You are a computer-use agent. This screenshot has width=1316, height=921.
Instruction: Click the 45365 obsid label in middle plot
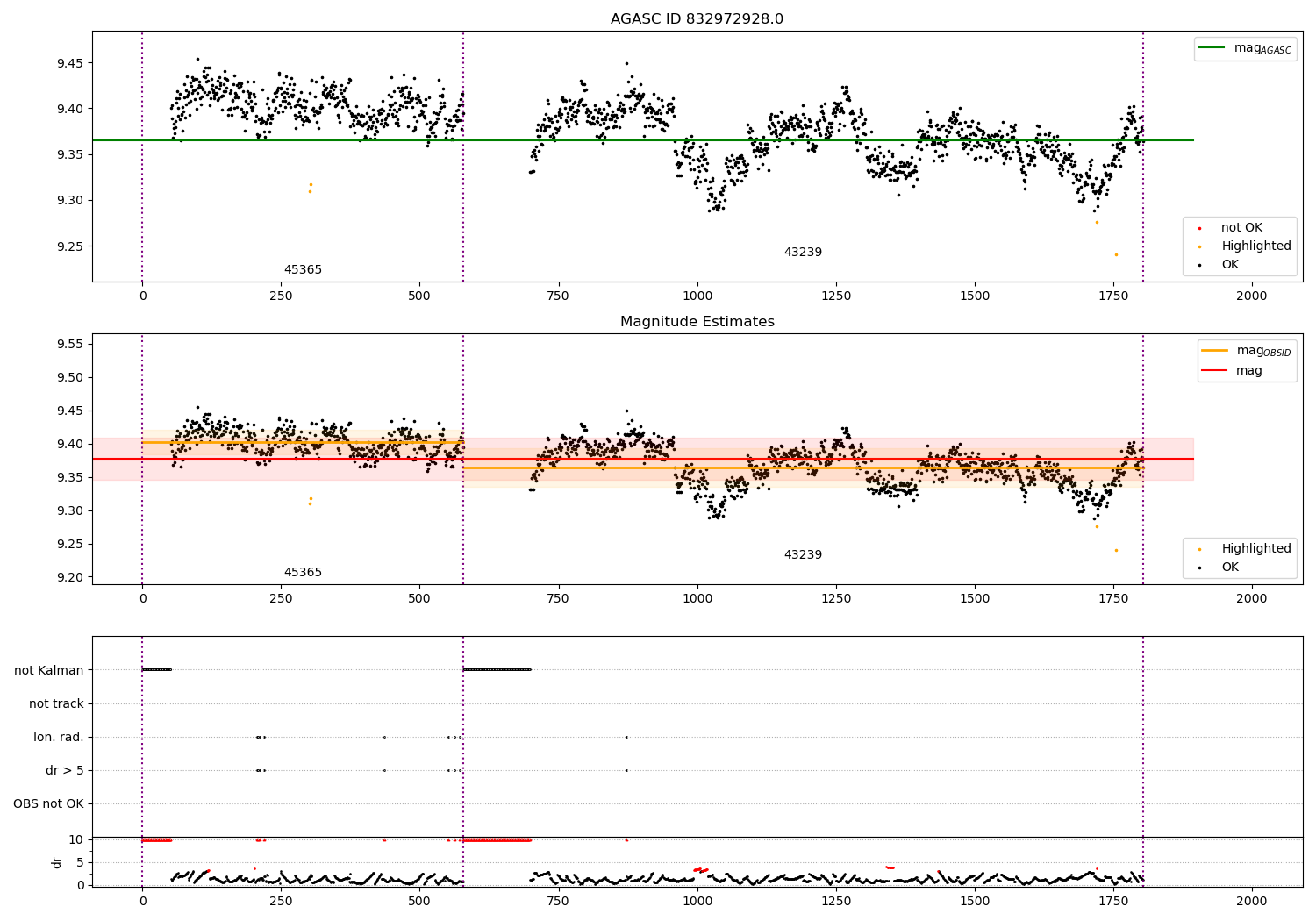(303, 573)
